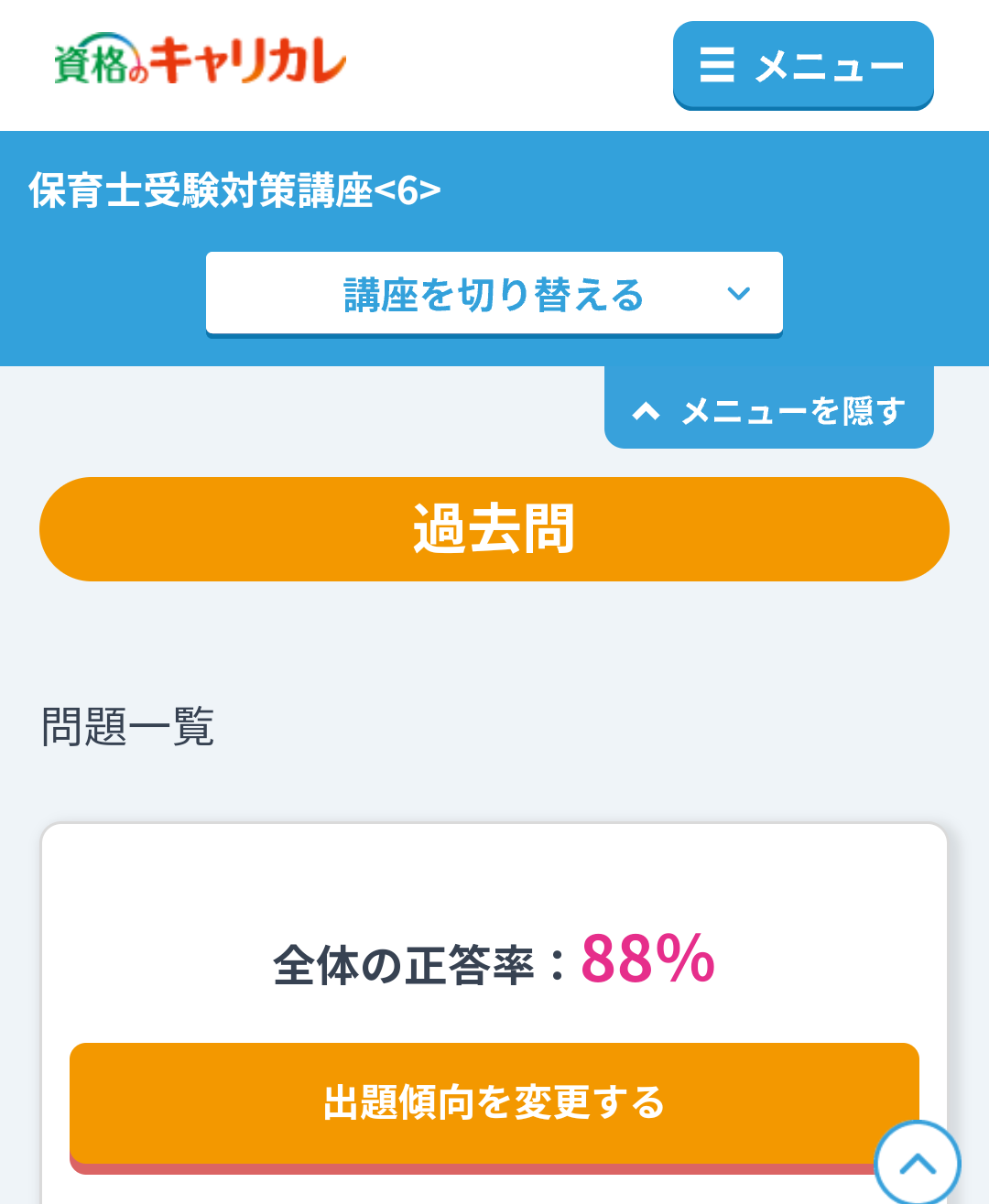
Task: Click the 過去問 text label
Action: point(494,529)
